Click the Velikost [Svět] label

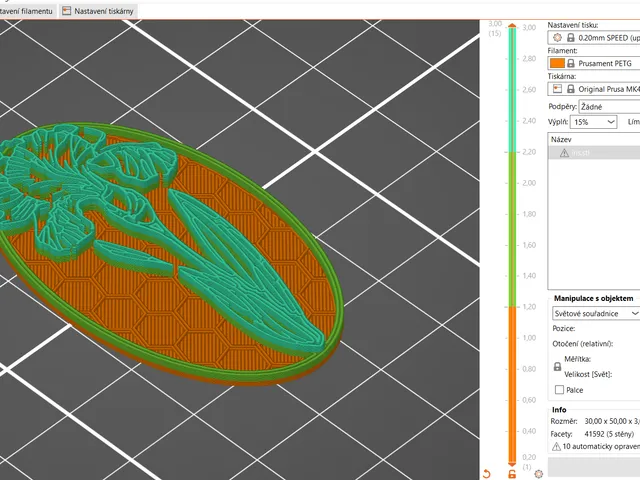click(x=588, y=374)
